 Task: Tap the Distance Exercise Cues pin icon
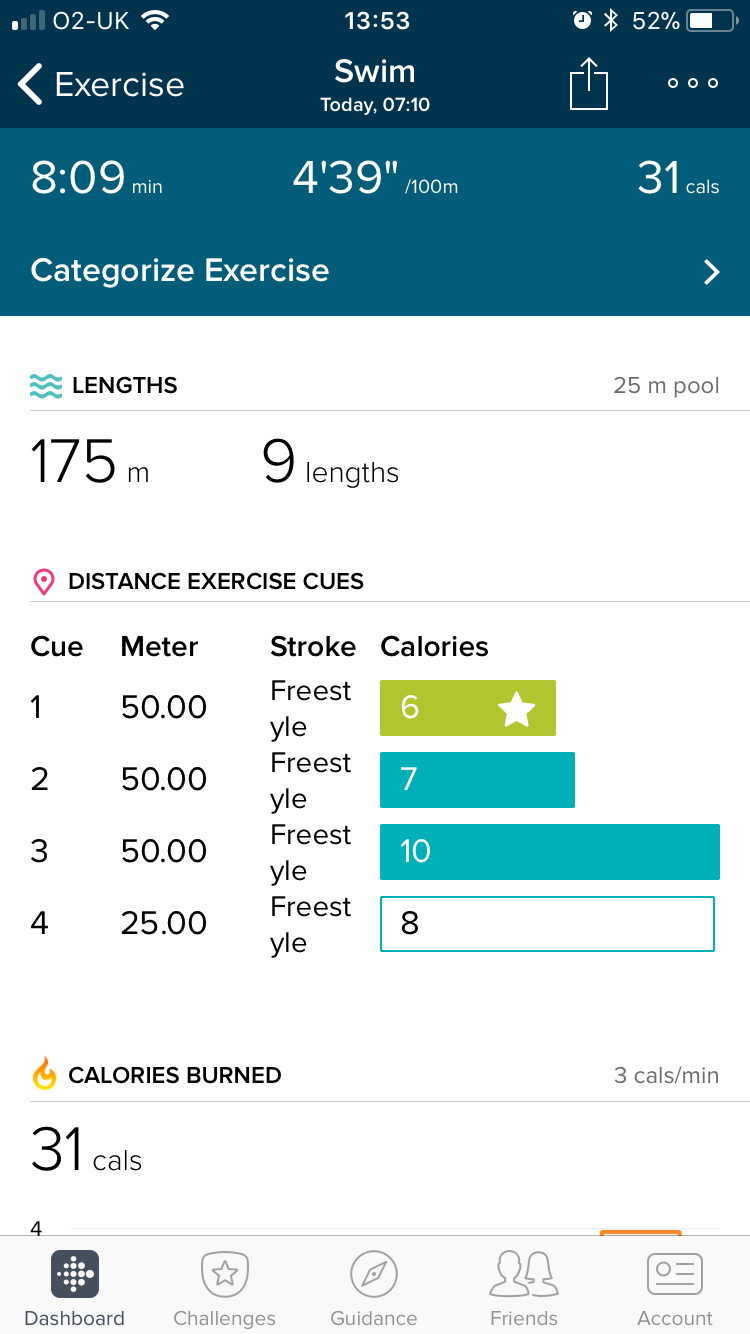44,582
